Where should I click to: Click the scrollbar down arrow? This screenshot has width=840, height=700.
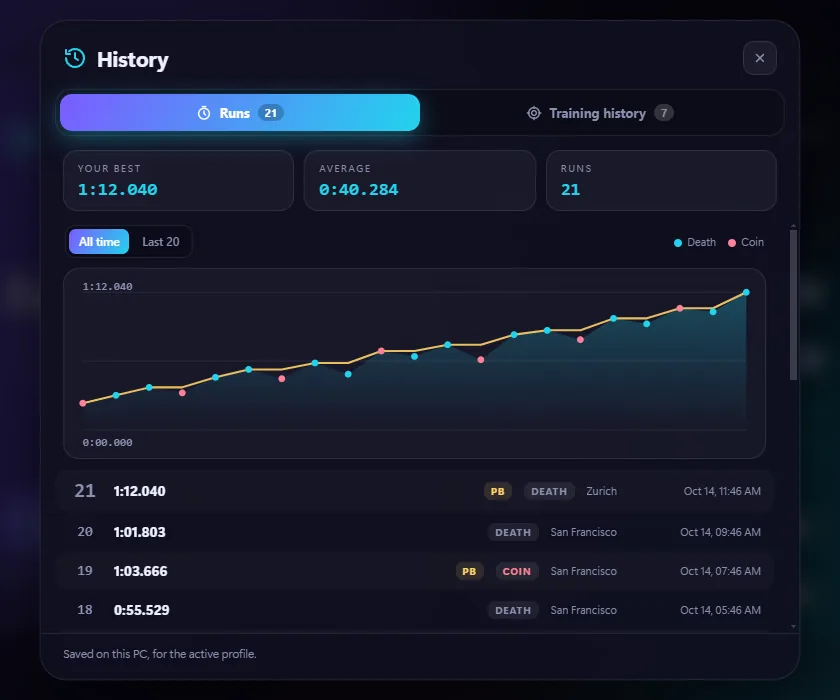pyautogui.click(x=793, y=626)
